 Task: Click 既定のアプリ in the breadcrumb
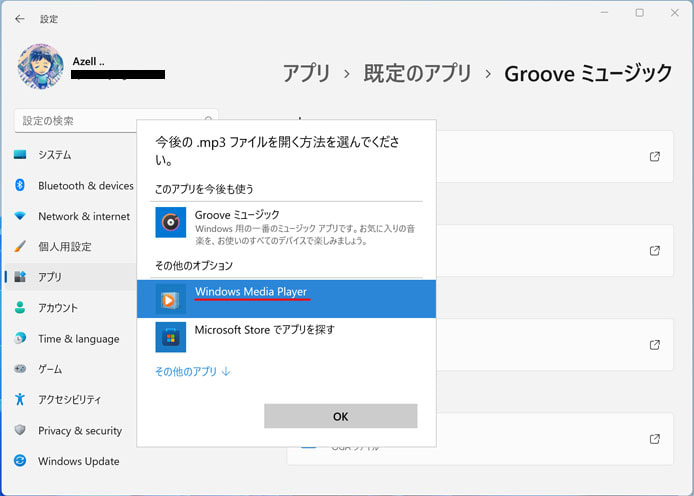[417, 73]
